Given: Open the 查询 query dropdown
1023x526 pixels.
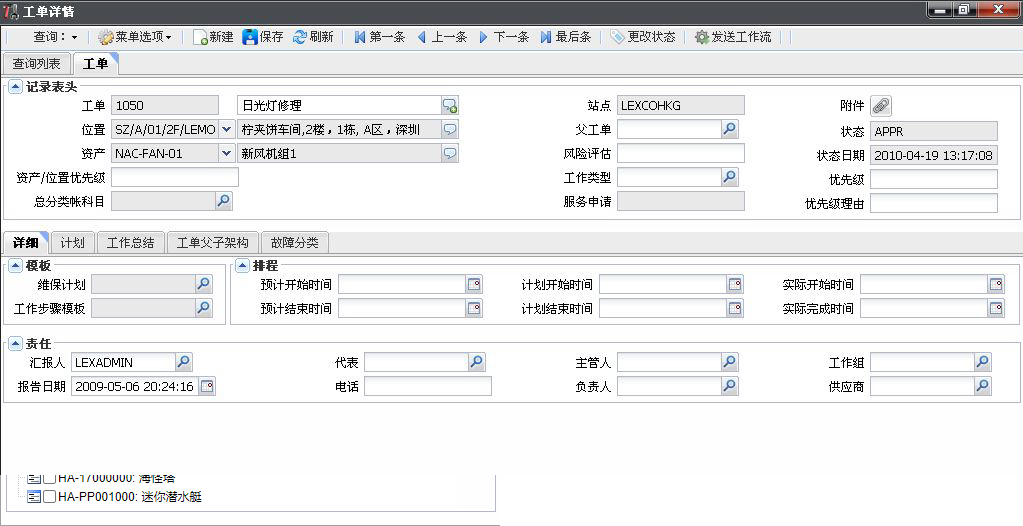Looking at the screenshot, I should click(x=55, y=37).
